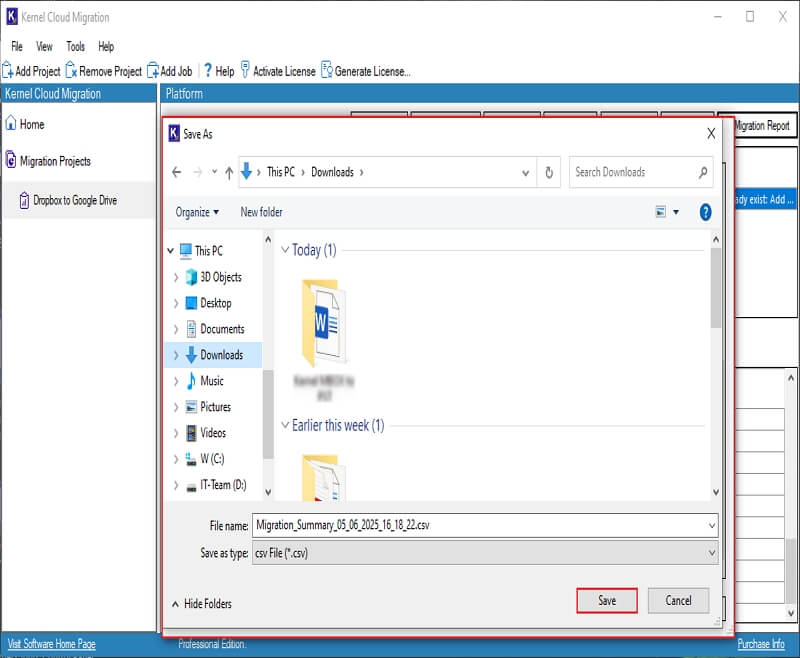The width and height of the screenshot is (800, 658).
Task: Open the File name history dropdown arrow
Action: 712,525
